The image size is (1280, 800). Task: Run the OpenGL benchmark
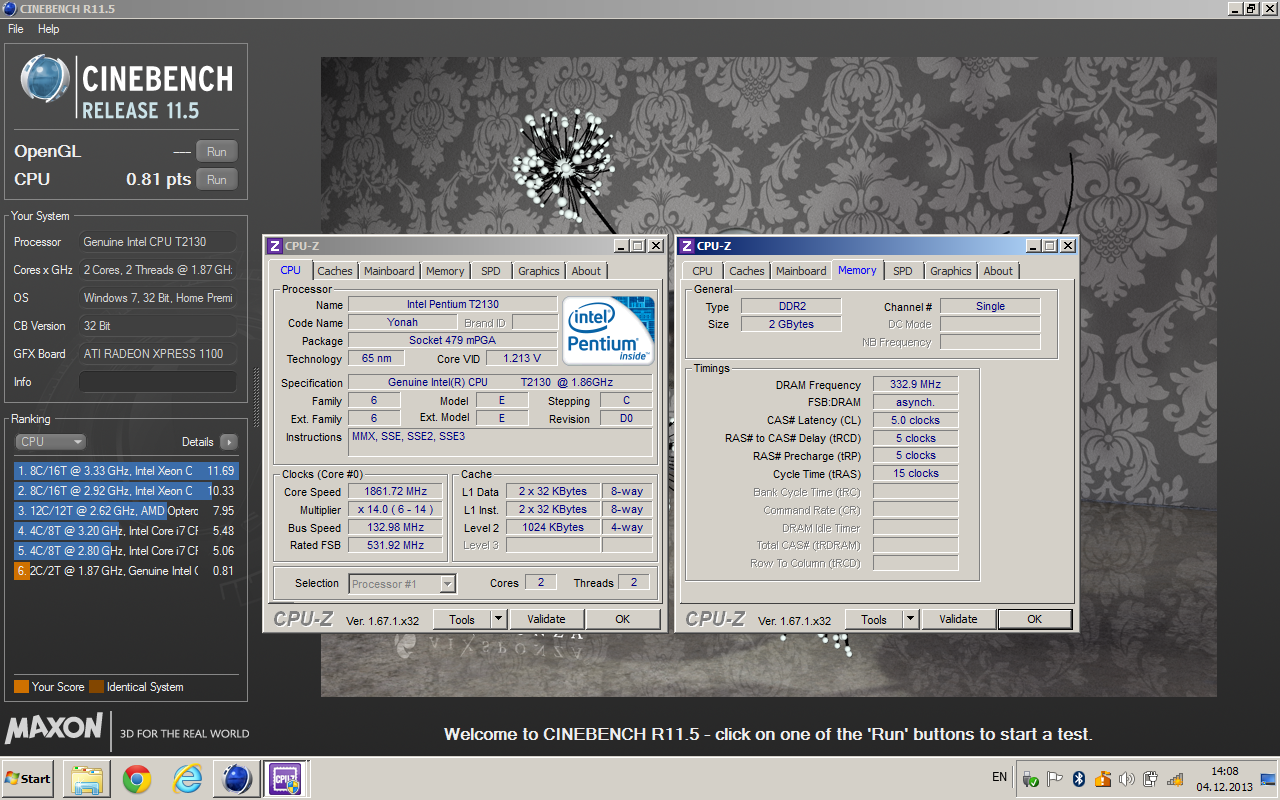(x=217, y=152)
